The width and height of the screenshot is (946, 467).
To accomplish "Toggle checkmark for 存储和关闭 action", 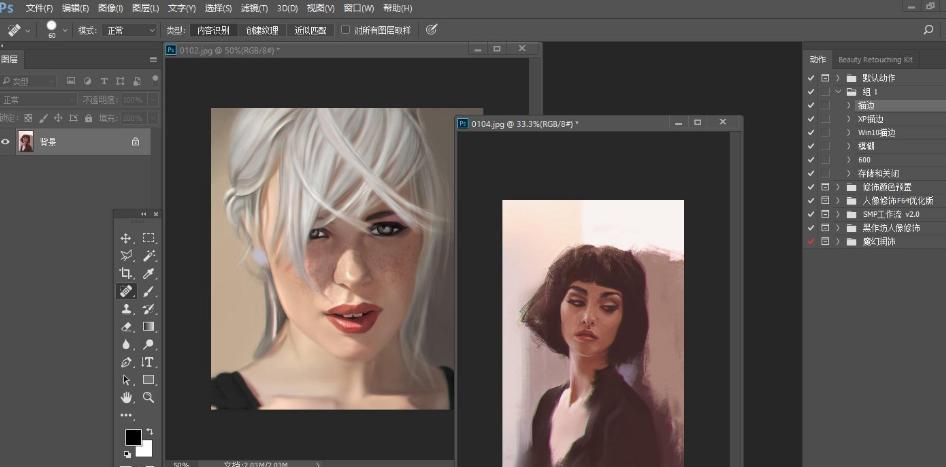I will pos(810,173).
